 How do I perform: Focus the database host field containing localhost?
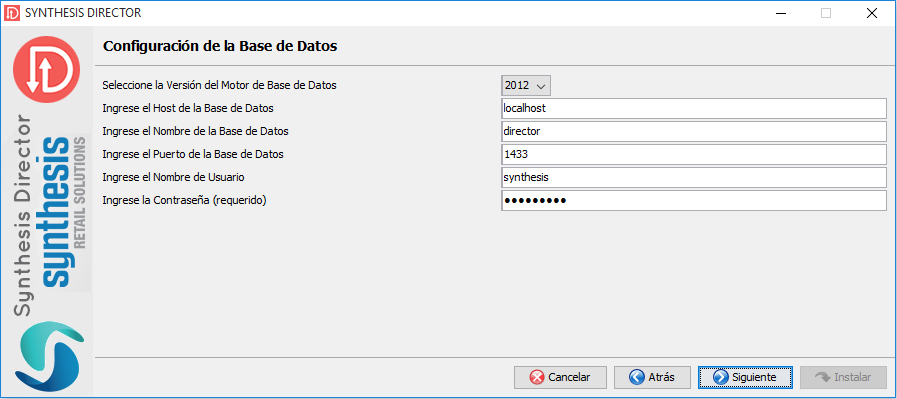(694, 108)
